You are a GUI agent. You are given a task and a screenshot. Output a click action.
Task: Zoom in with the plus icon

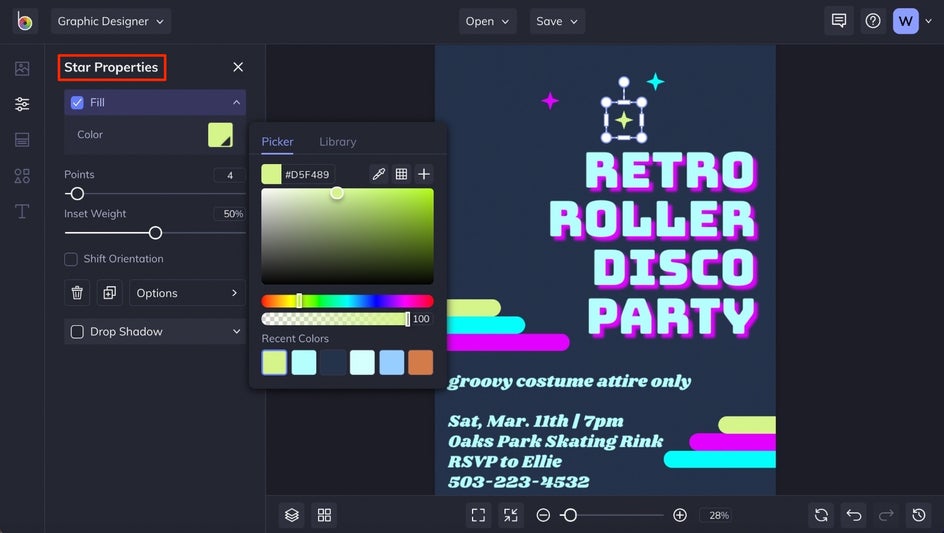point(680,515)
